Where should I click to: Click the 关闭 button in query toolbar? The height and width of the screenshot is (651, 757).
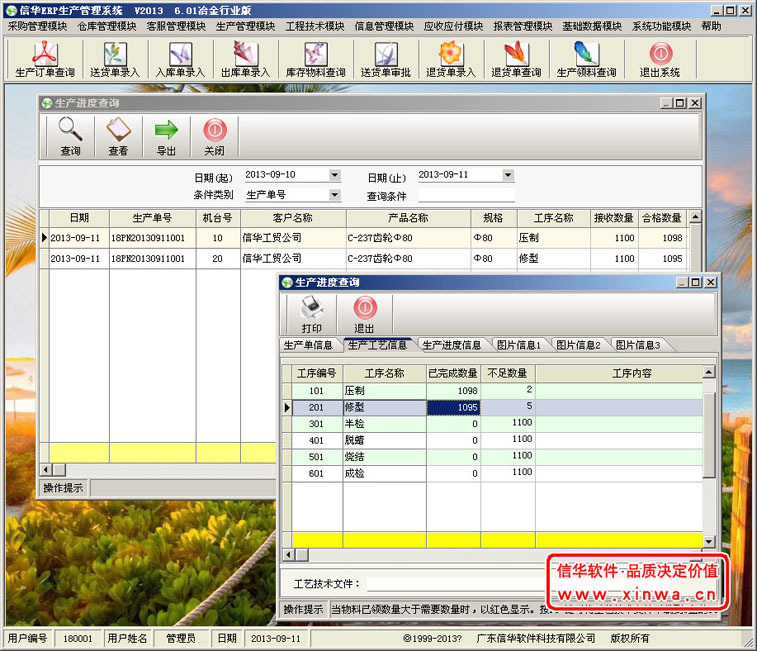coord(214,136)
